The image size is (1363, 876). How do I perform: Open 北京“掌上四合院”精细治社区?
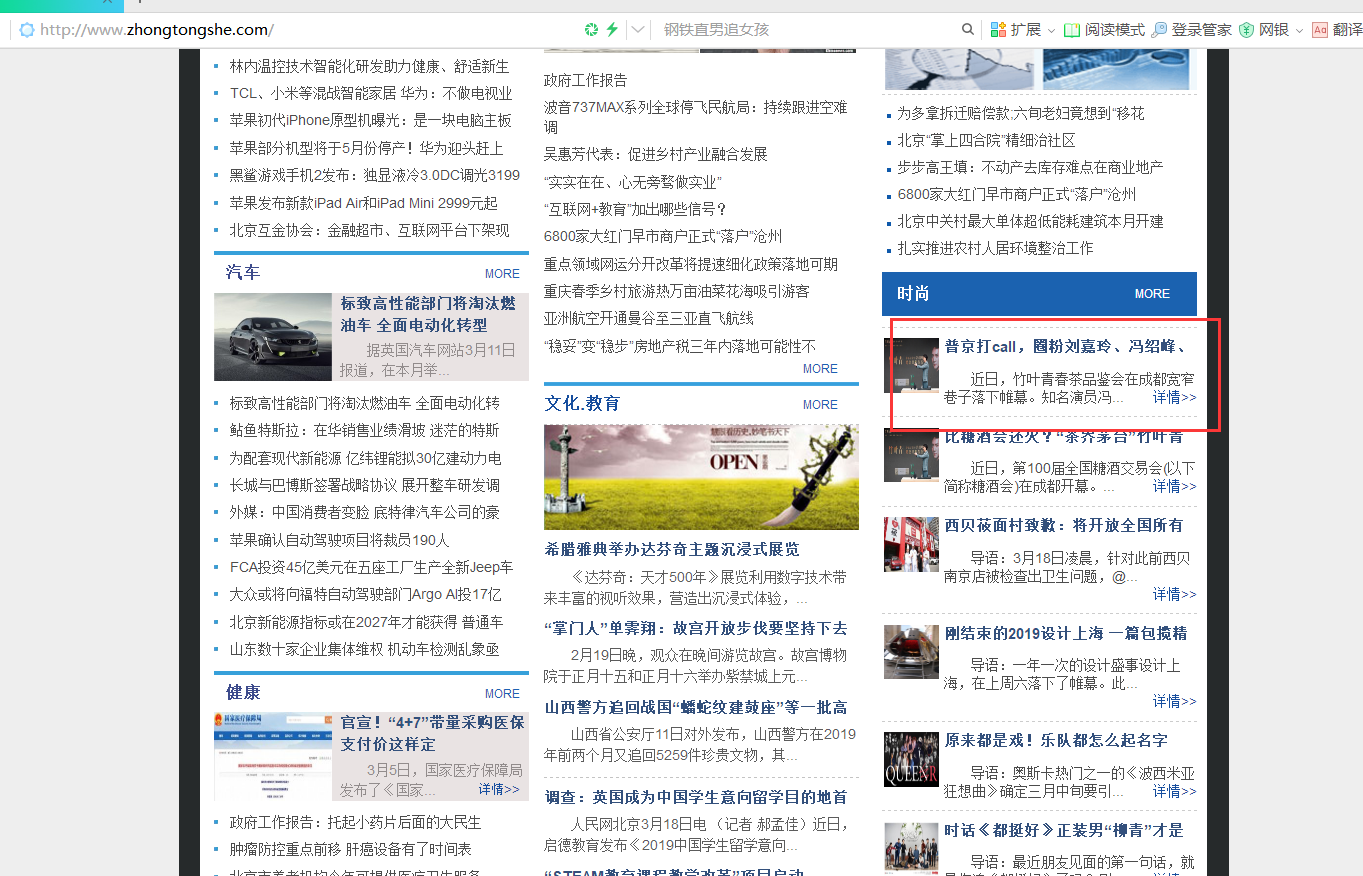[986, 140]
